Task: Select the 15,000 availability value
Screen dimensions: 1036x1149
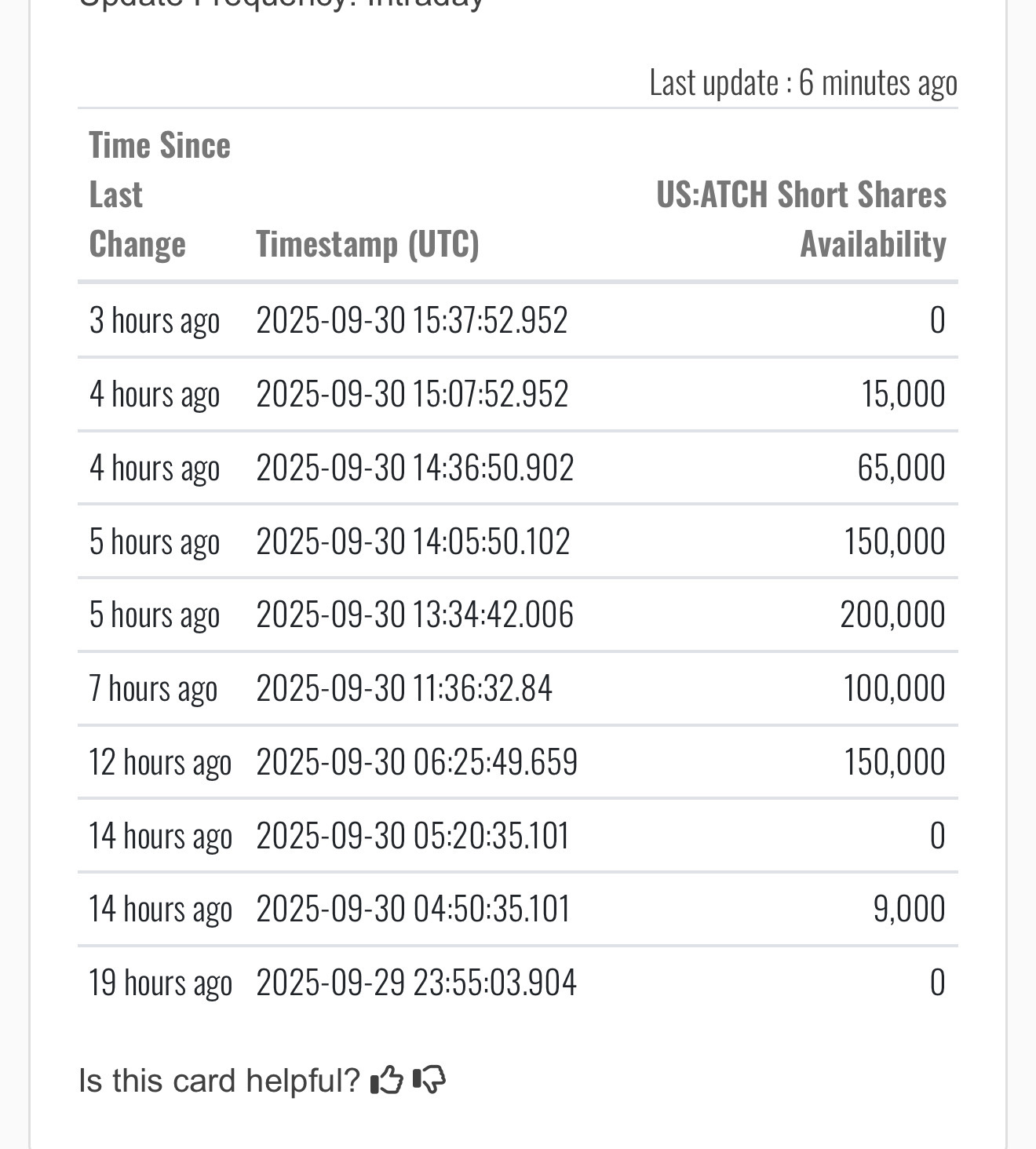Action: (903, 394)
